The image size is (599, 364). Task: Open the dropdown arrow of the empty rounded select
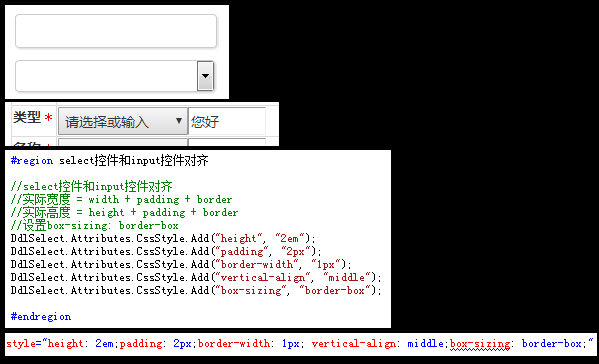point(205,76)
